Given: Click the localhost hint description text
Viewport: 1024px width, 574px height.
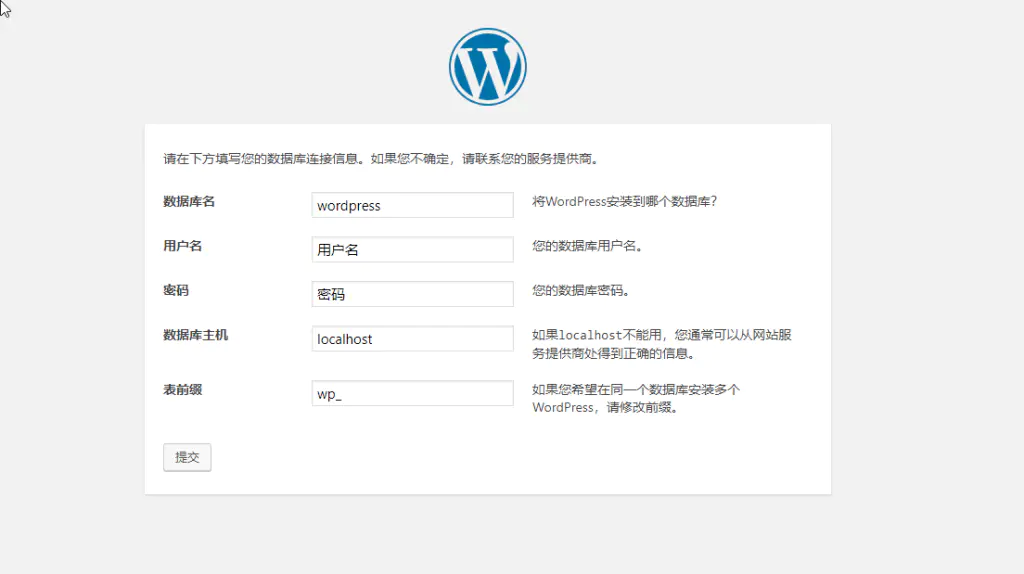Looking at the screenshot, I should tap(662, 344).
